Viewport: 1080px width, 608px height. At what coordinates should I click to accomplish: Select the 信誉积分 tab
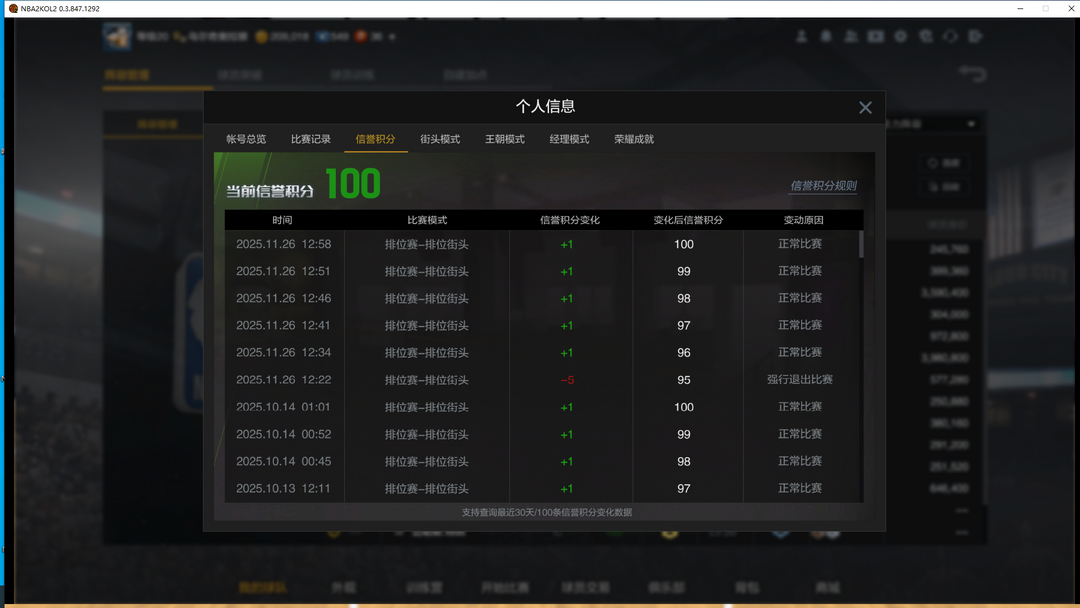tap(375, 139)
